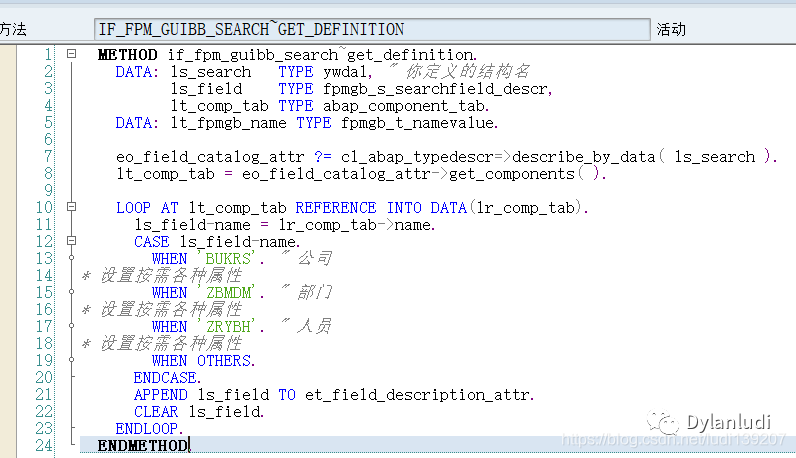
Task: Click the comment on line 14
Action: [x=162, y=275]
